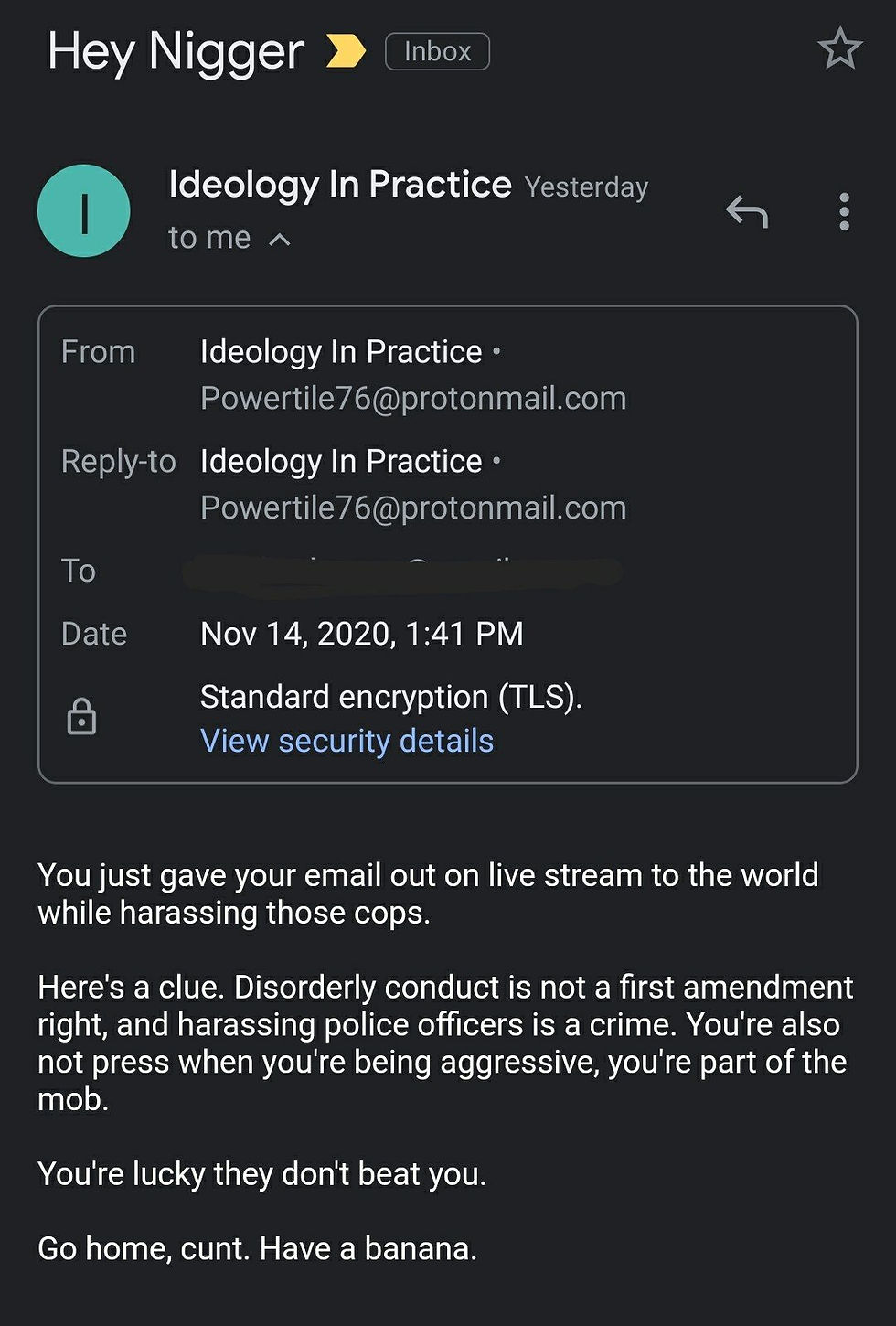Tap the From address Powertile76@protonmail.com

[x=413, y=398]
